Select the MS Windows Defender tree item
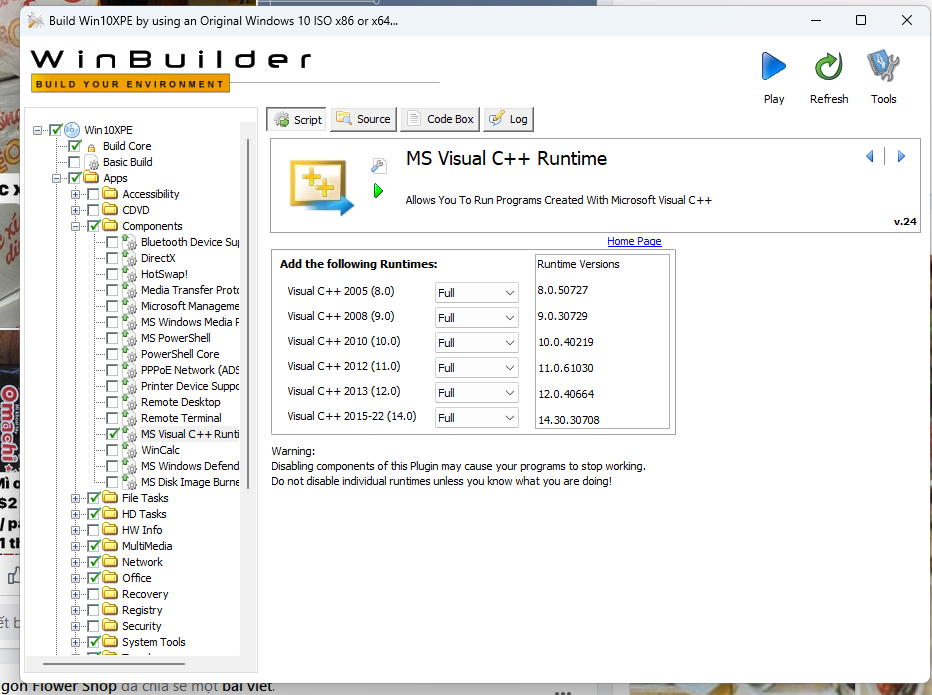Image resolution: width=932 pixels, height=695 pixels. [x=190, y=466]
